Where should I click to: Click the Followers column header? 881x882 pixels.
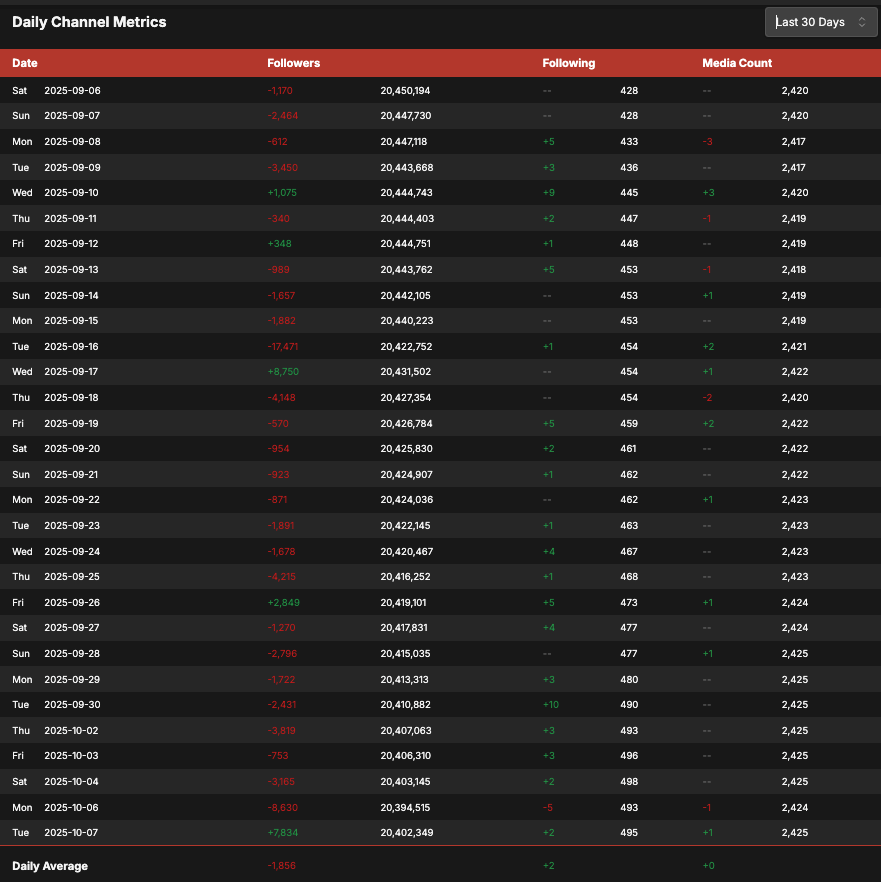click(x=293, y=63)
